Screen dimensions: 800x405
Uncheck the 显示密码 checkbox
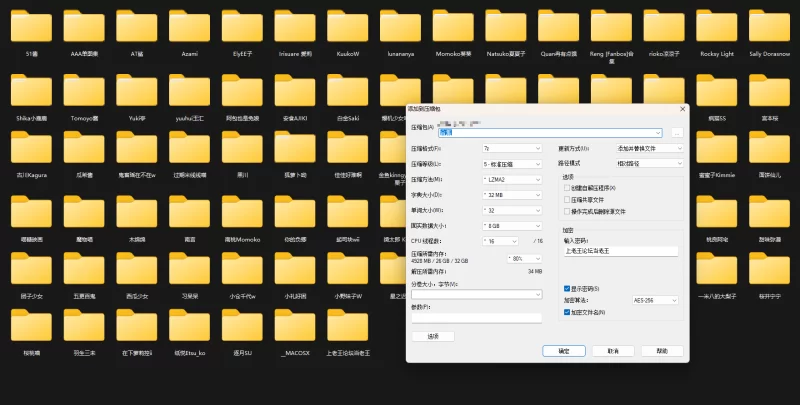(x=568, y=288)
